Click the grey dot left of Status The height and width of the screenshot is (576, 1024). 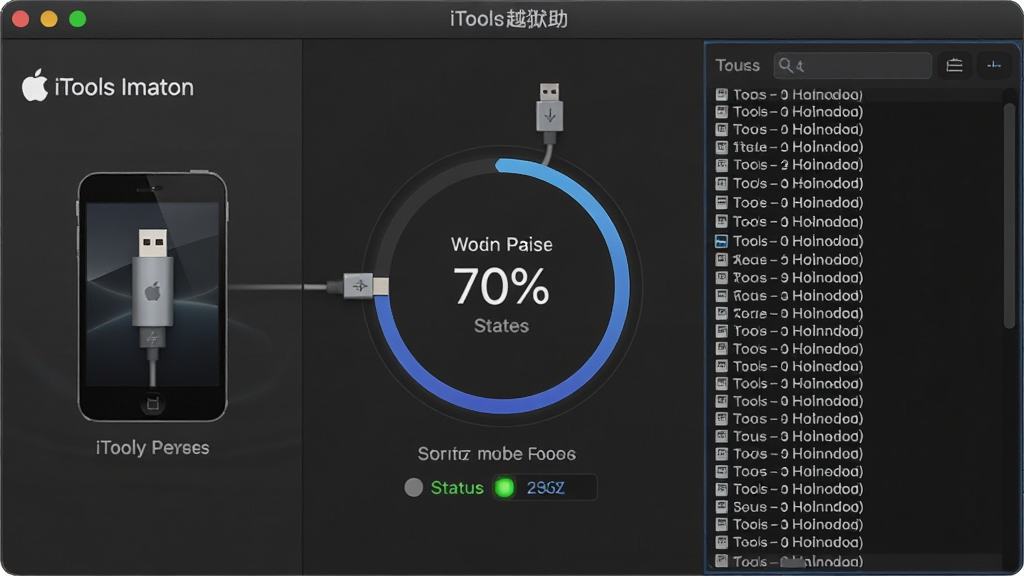pos(413,487)
